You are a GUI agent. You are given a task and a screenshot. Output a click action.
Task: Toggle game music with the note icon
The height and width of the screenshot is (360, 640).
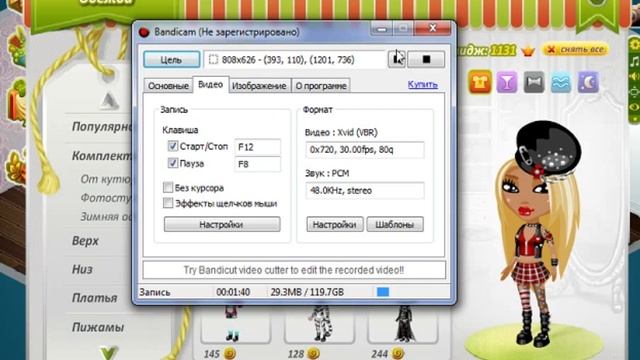point(635,61)
